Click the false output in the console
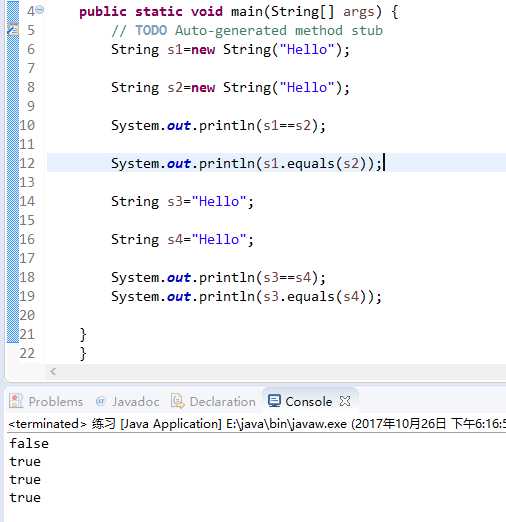The width and height of the screenshot is (506, 522). tap(29, 444)
